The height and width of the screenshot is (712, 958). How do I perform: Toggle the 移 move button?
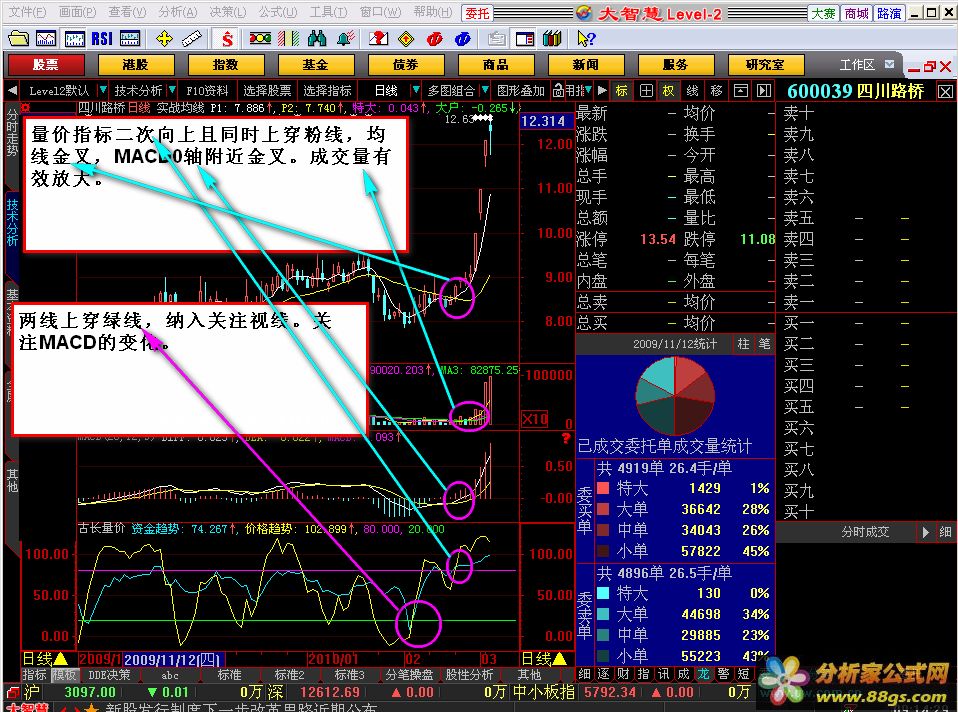click(x=716, y=91)
